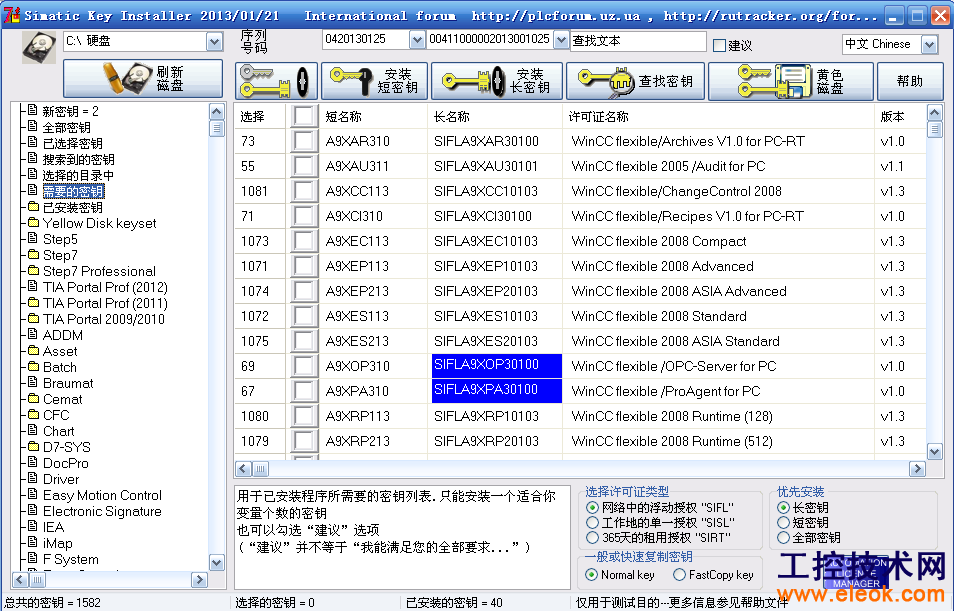
Task: Click the search text input field
Action: tap(638, 41)
